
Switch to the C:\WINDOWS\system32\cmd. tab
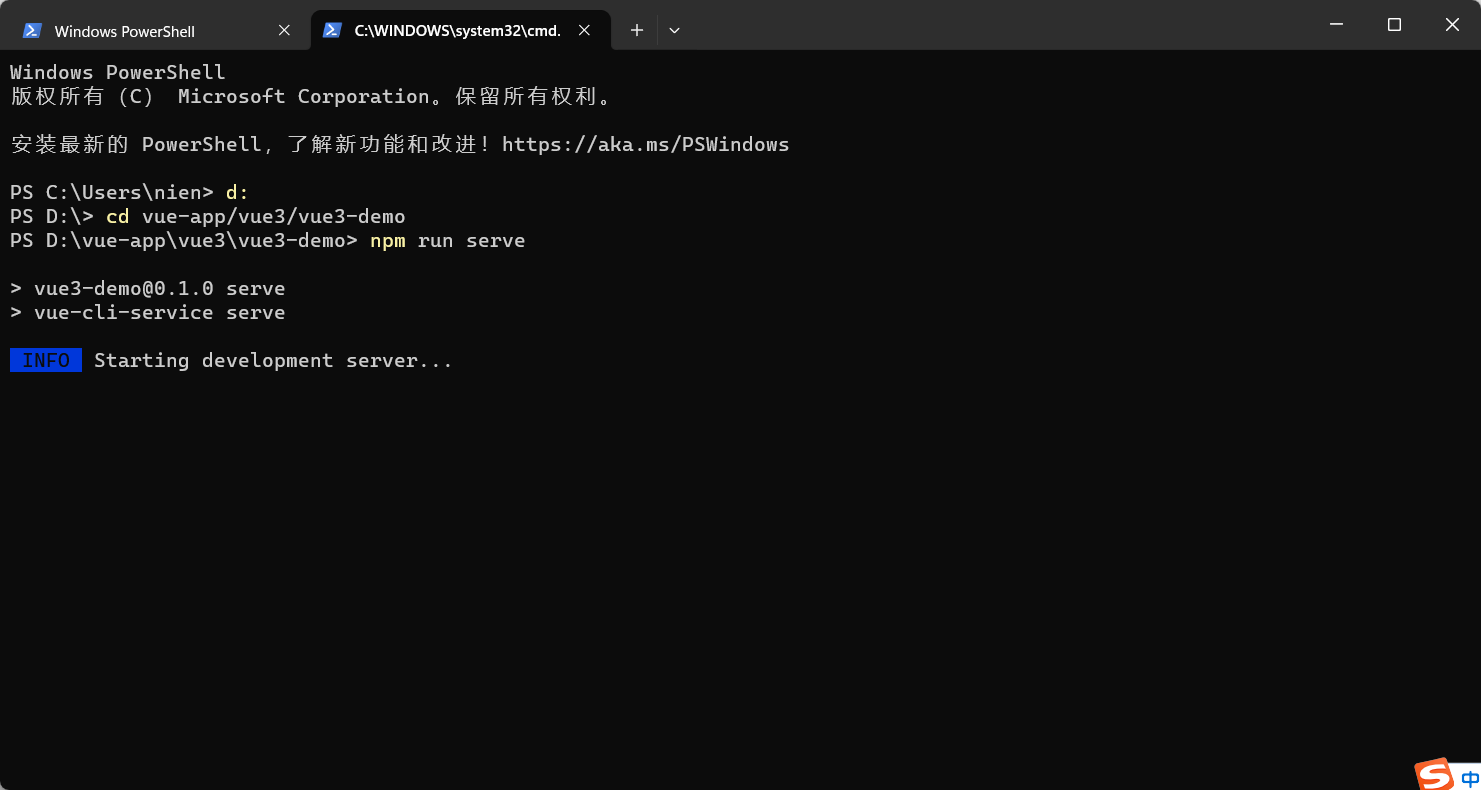tap(460, 31)
